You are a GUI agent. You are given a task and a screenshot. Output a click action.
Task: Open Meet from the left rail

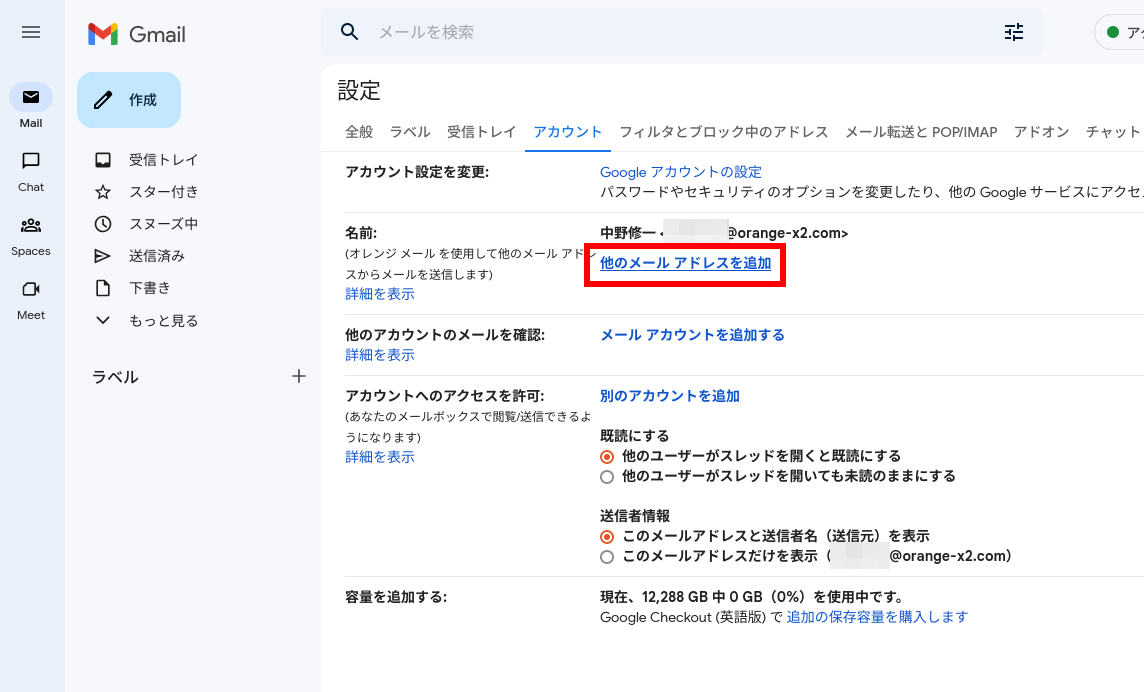click(31, 290)
